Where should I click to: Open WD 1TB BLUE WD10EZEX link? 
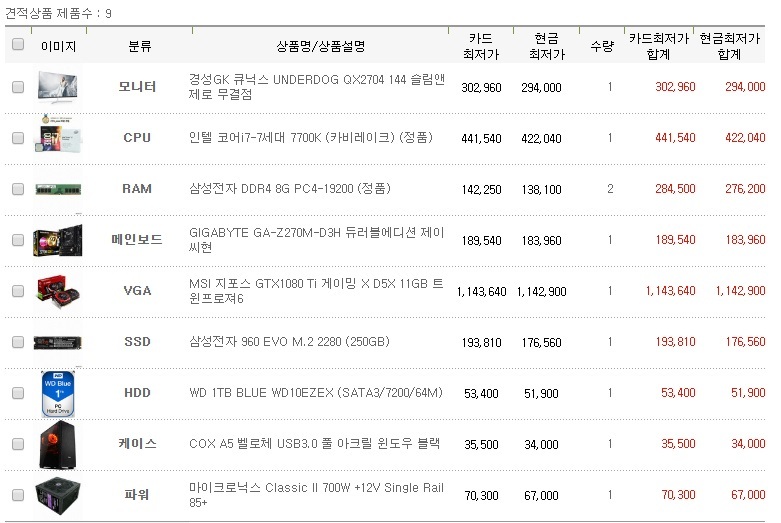coord(316,393)
